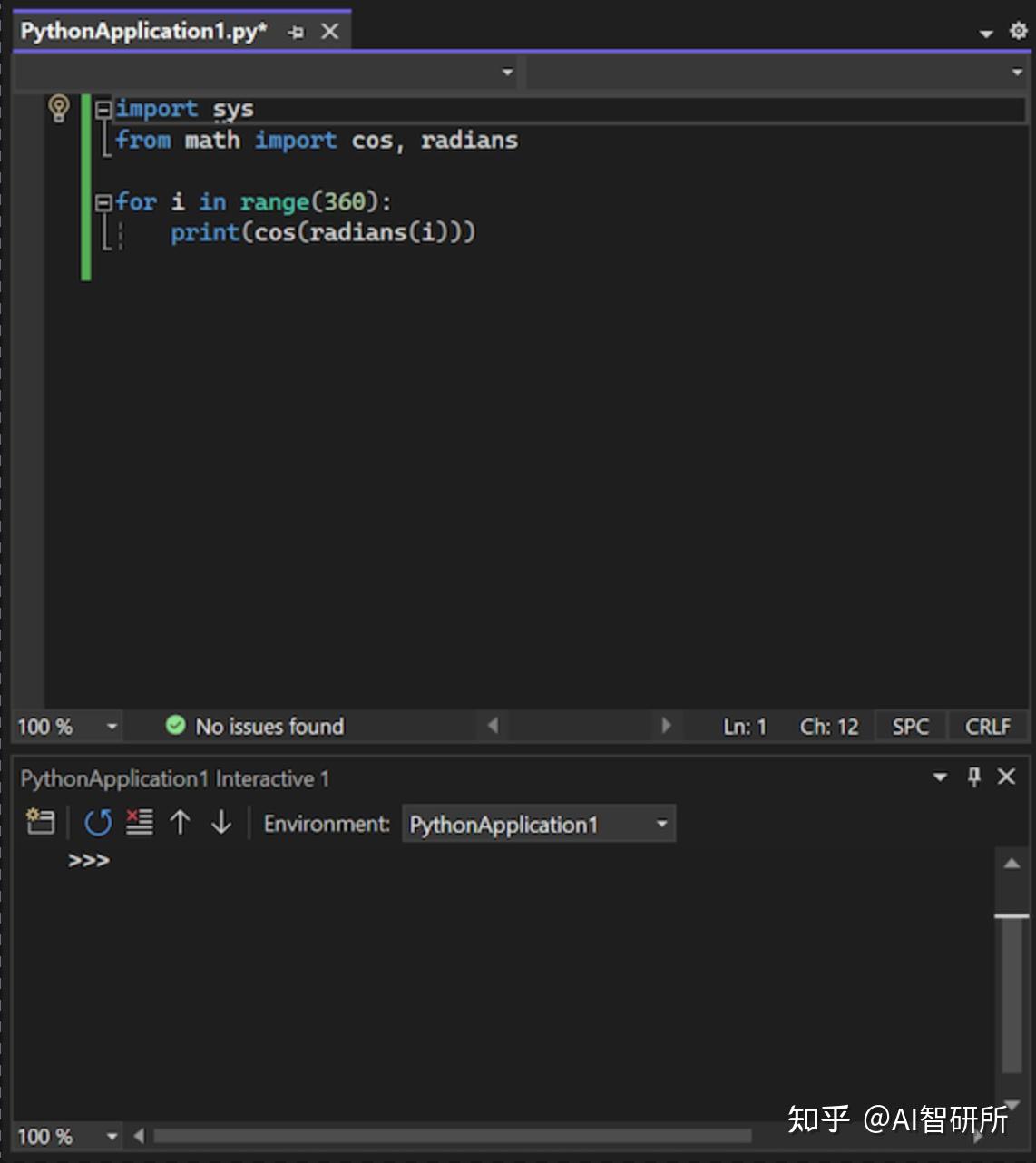Viewport: 1036px width, 1163px height.
Task: Click the history next down-arrow icon
Action: point(220,824)
